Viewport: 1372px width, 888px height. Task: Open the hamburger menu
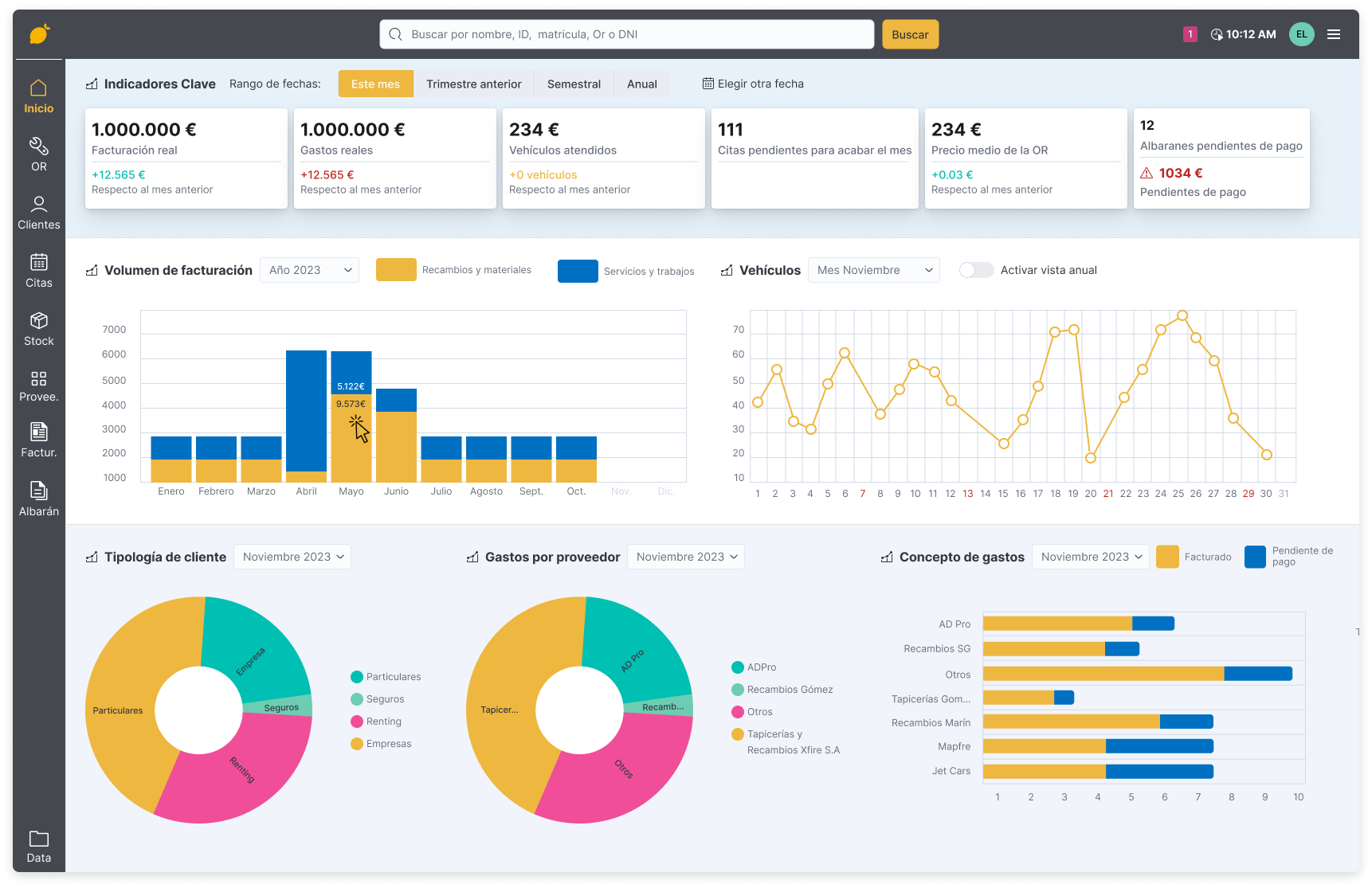1333,34
